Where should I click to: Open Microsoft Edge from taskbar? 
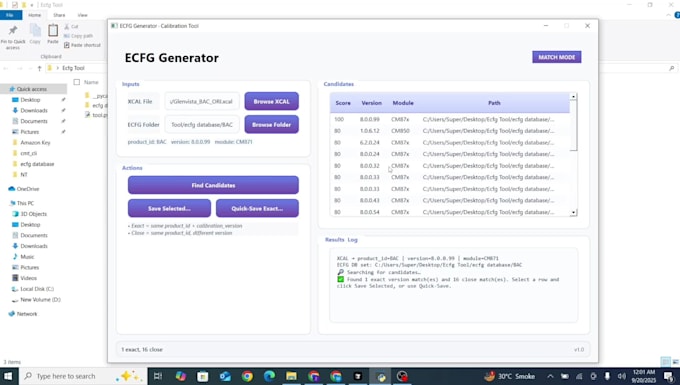(x=269, y=376)
